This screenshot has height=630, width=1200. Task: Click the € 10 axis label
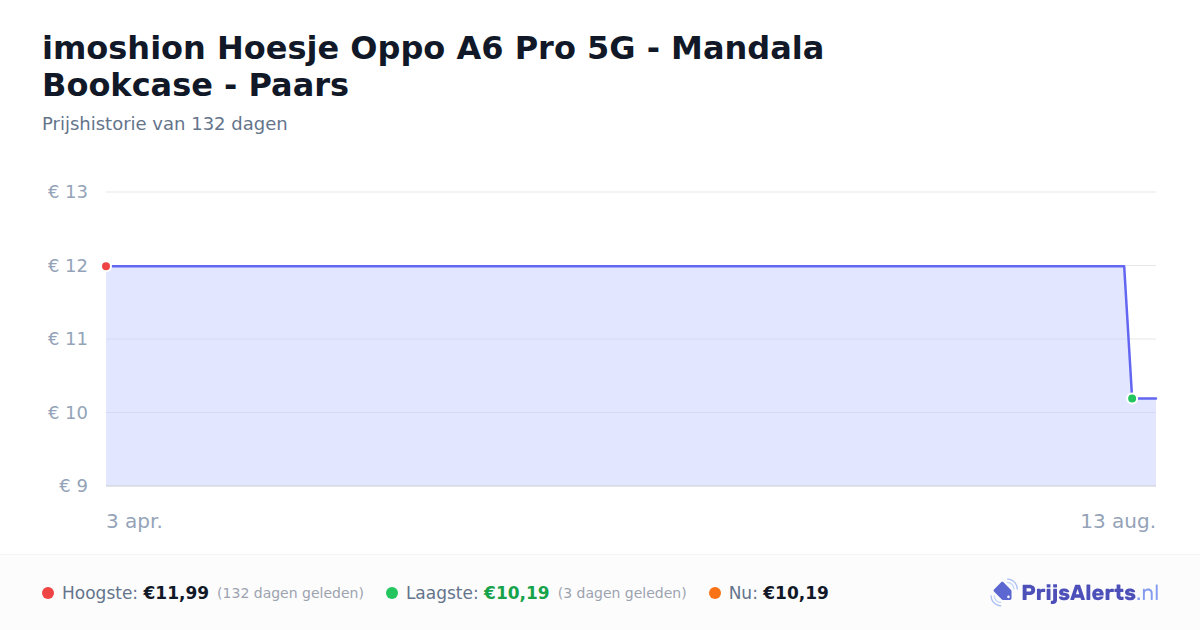pyautogui.click(x=68, y=413)
